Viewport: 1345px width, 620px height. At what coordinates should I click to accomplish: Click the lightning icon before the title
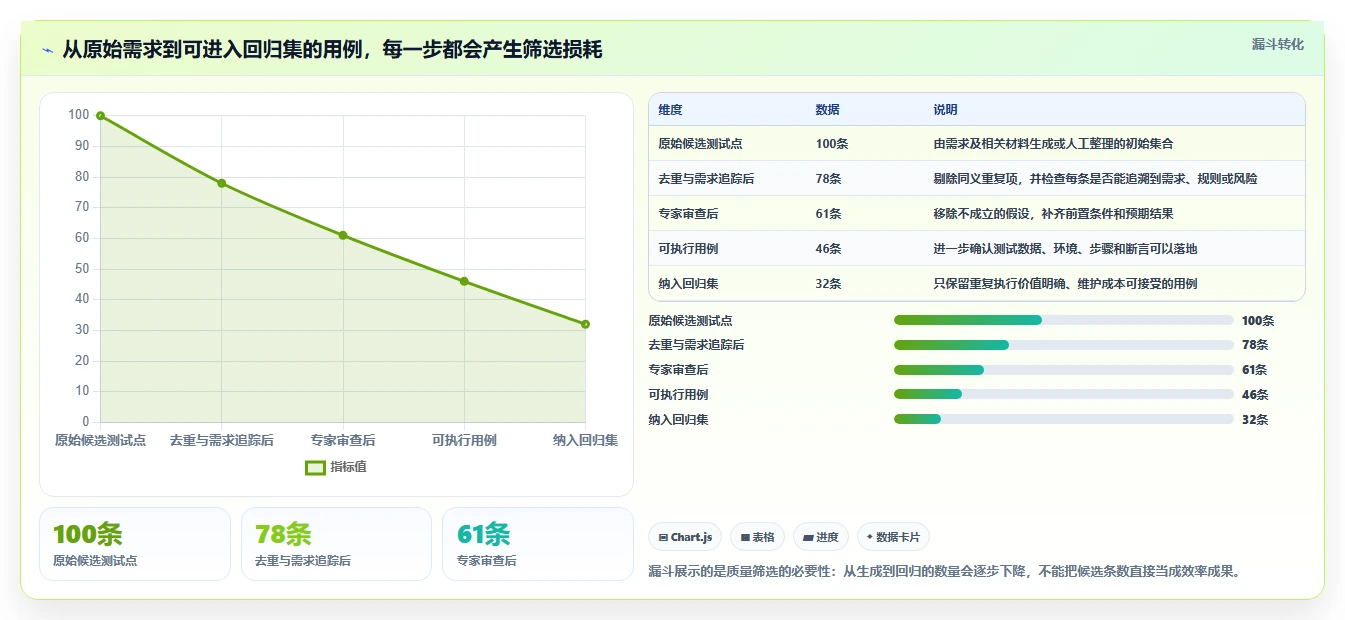pos(47,50)
